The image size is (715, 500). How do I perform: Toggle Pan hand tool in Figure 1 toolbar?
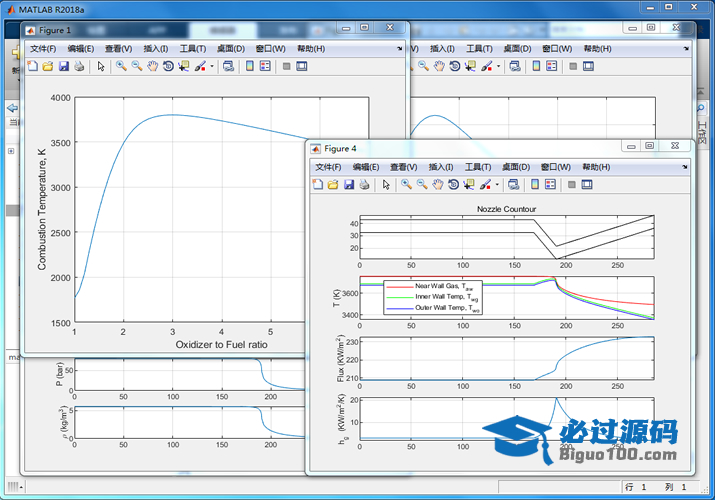(x=152, y=66)
